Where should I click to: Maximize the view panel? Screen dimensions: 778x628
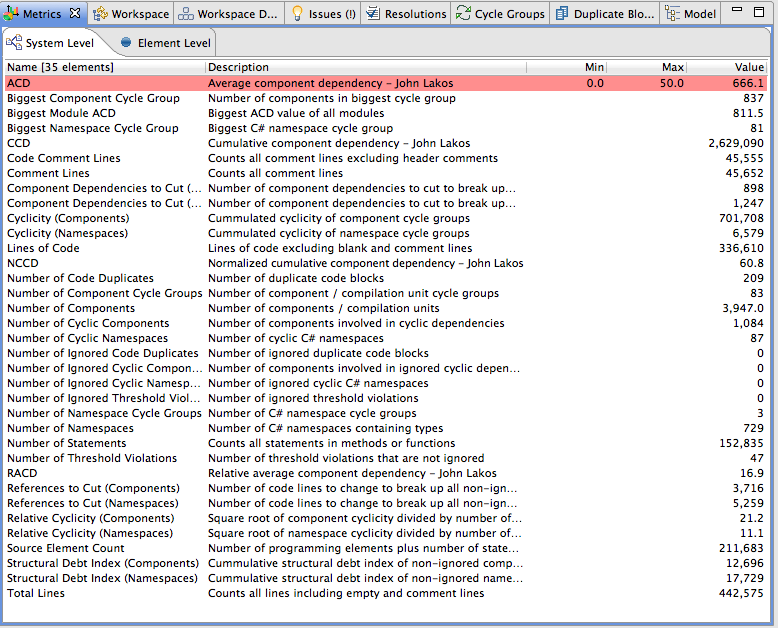point(759,12)
